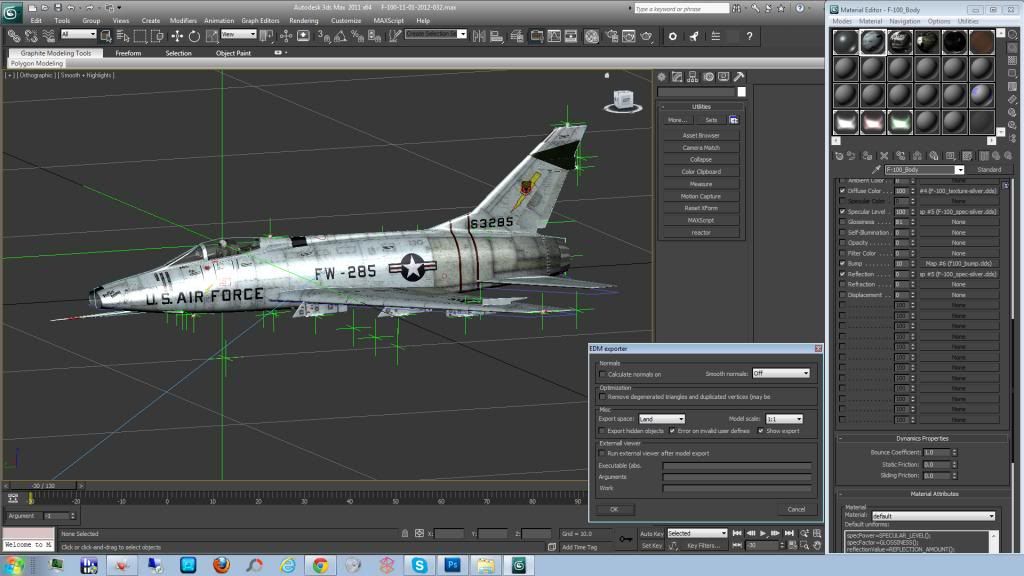
Task: Enable the Calculate normals on checkbox
Action: [601, 373]
